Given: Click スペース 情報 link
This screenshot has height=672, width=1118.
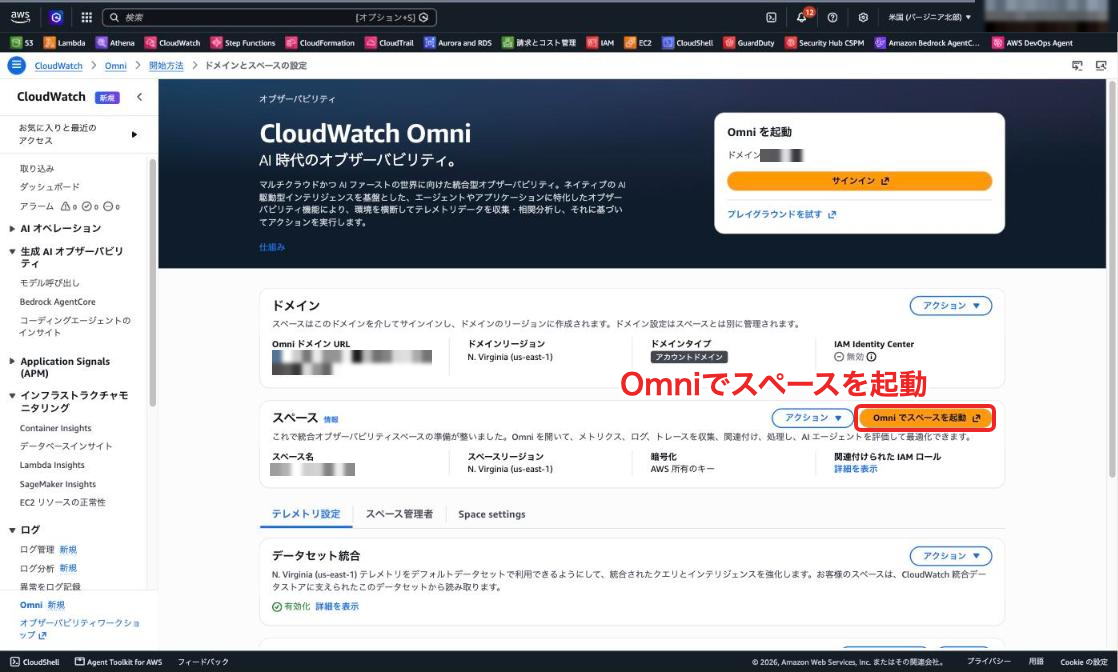Looking at the screenshot, I should point(331,419).
